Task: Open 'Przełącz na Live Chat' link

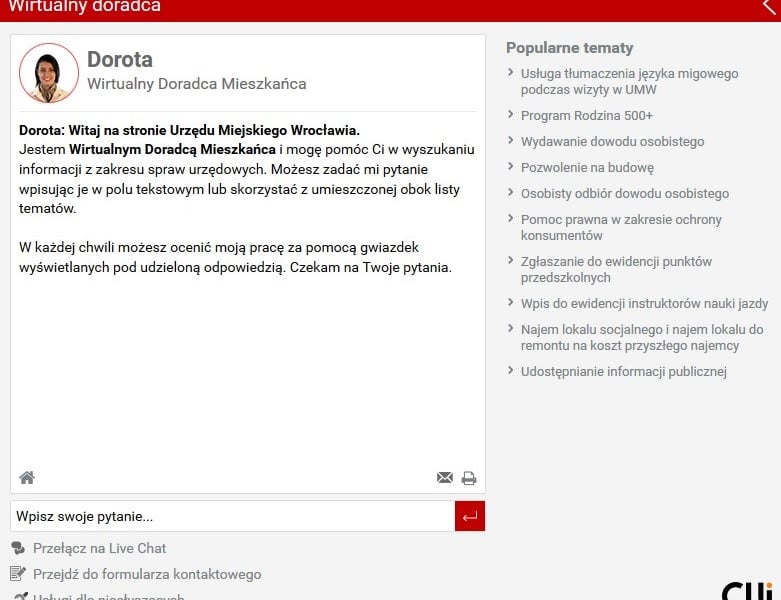Action: click(x=100, y=548)
